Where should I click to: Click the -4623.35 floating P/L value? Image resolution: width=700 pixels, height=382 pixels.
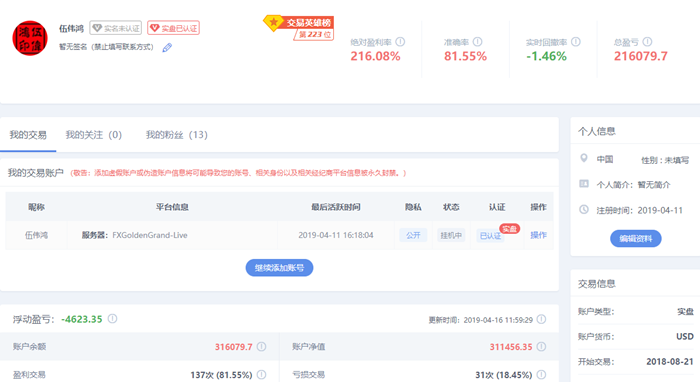(82, 319)
